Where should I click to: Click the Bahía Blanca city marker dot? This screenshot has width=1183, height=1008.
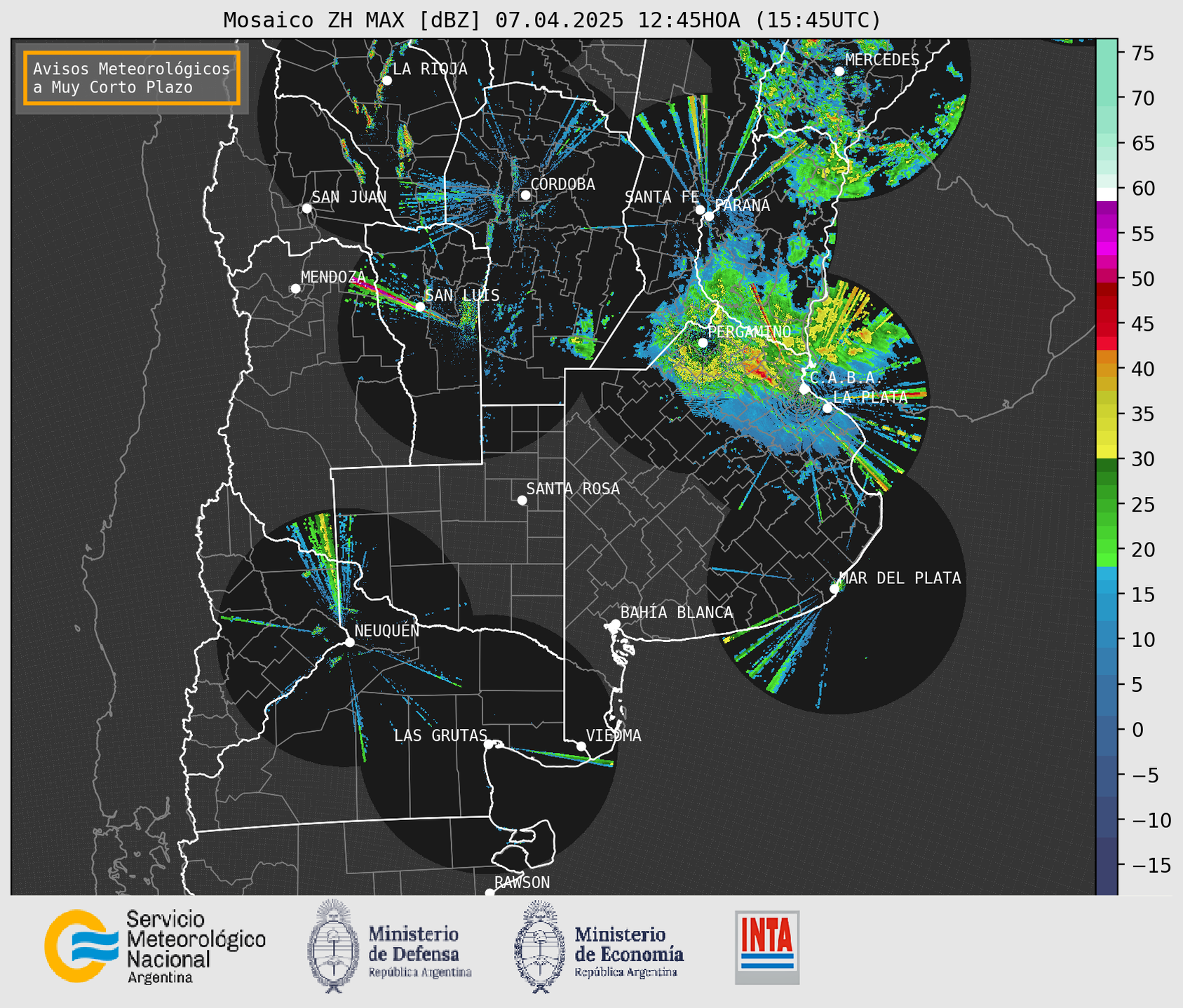point(615,624)
